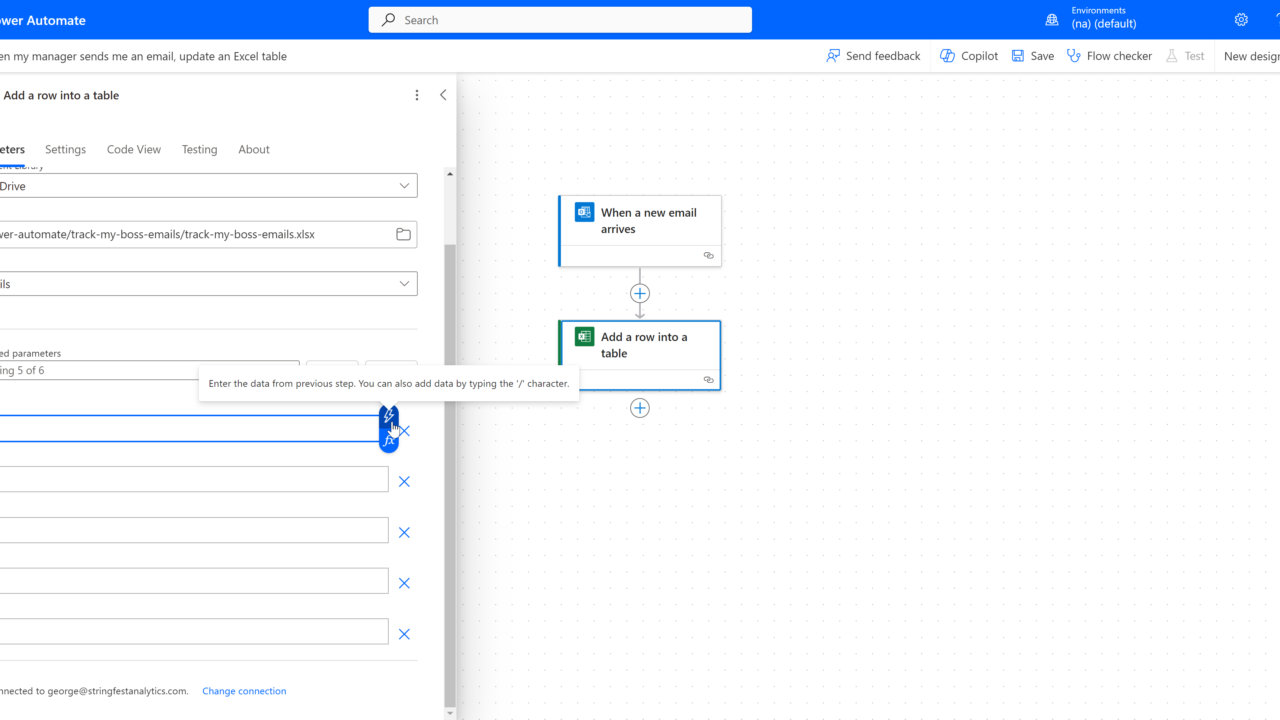Expand the Drive dropdown

404,186
